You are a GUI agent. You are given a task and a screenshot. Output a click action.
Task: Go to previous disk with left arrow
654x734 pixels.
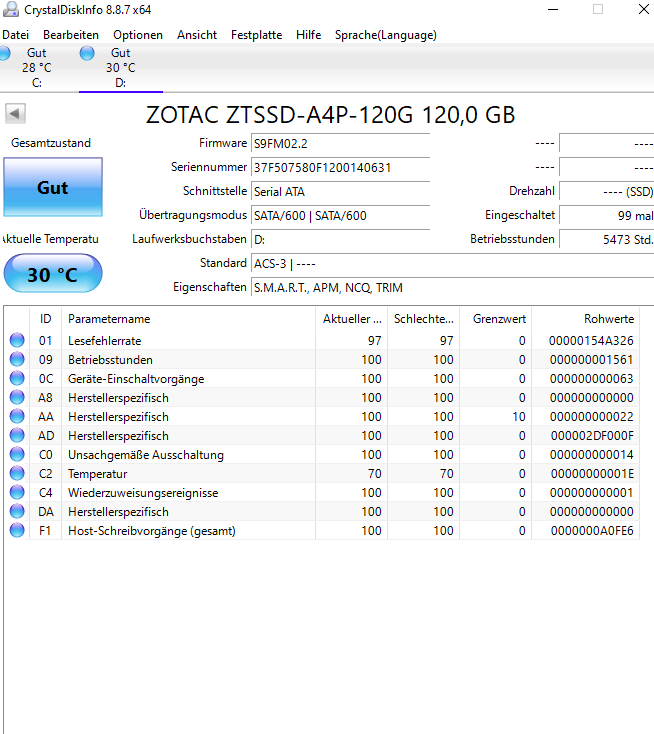pos(15,113)
